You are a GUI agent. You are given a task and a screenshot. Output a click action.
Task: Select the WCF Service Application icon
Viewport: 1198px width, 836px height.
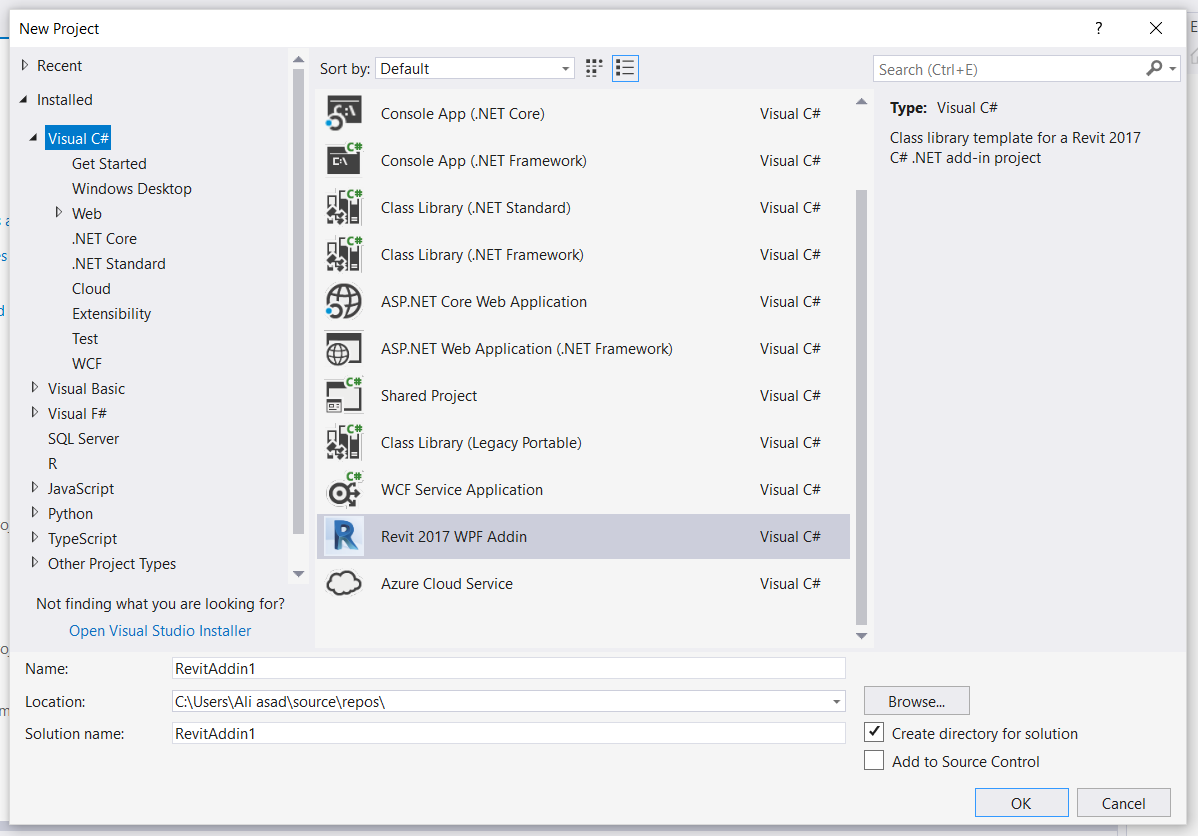pos(344,489)
